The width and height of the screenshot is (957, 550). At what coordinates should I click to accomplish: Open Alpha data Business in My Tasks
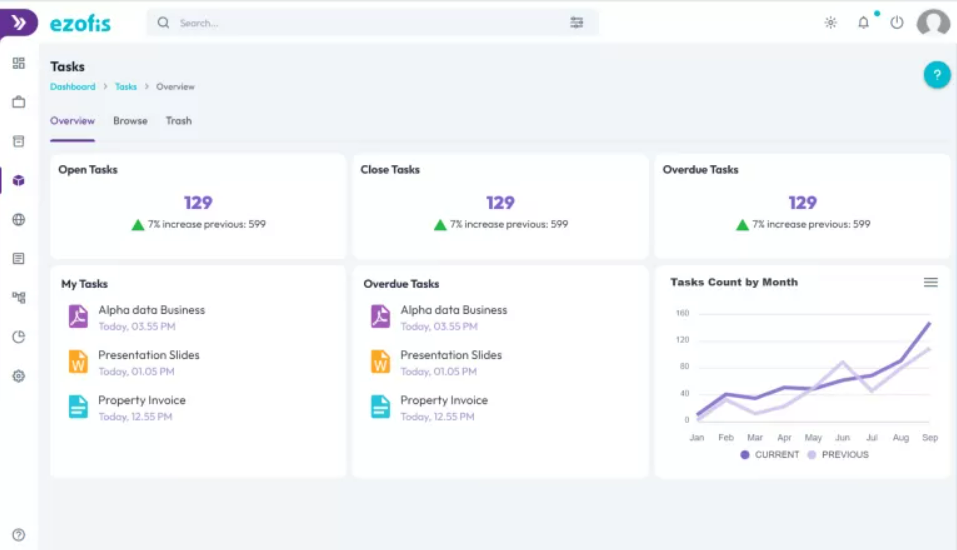151,310
